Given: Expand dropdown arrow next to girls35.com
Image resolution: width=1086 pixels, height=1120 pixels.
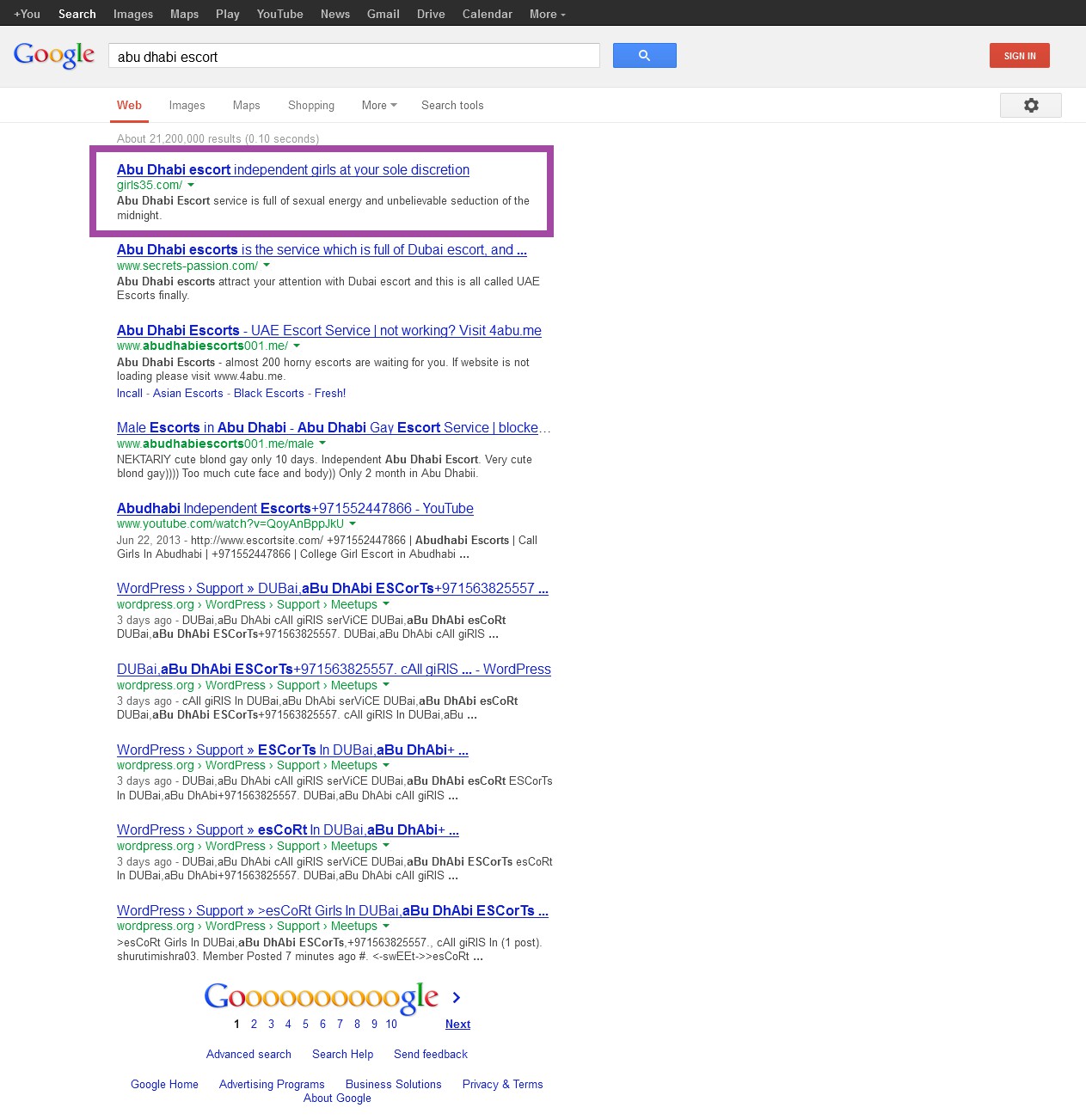Looking at the screenshot, I should tap(191, 185).
